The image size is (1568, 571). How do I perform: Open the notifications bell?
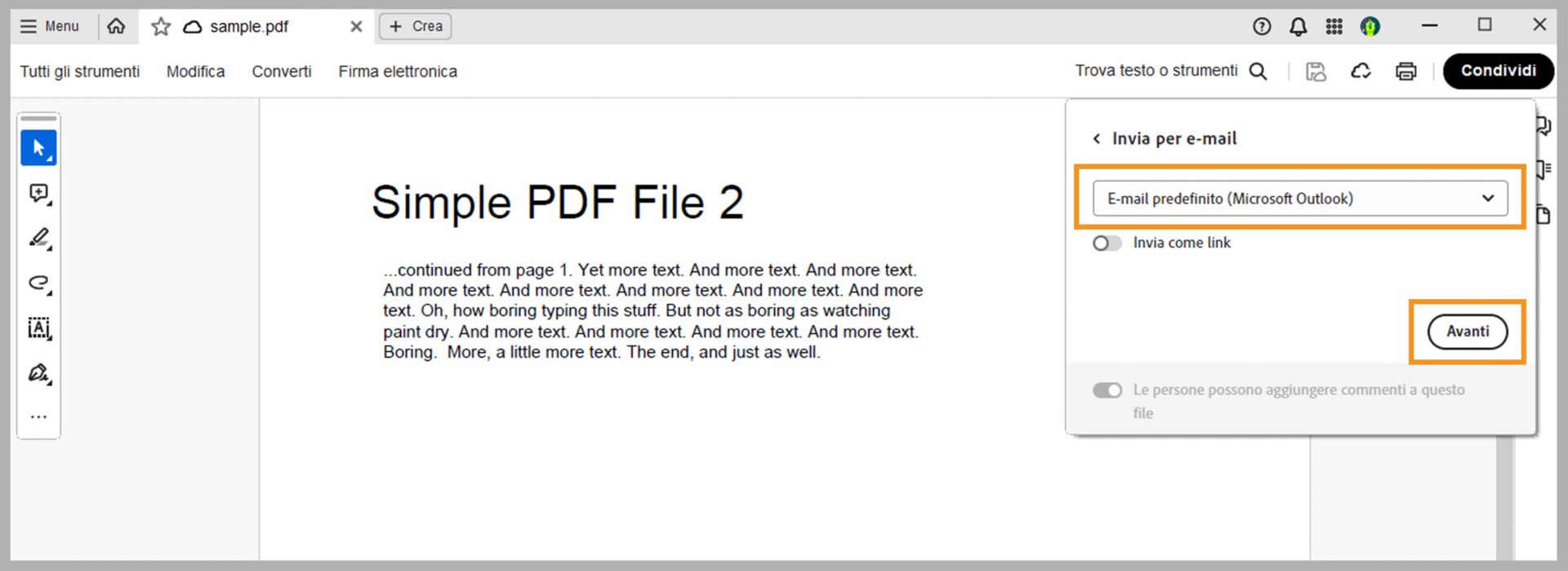click(x=1298, y=26)
